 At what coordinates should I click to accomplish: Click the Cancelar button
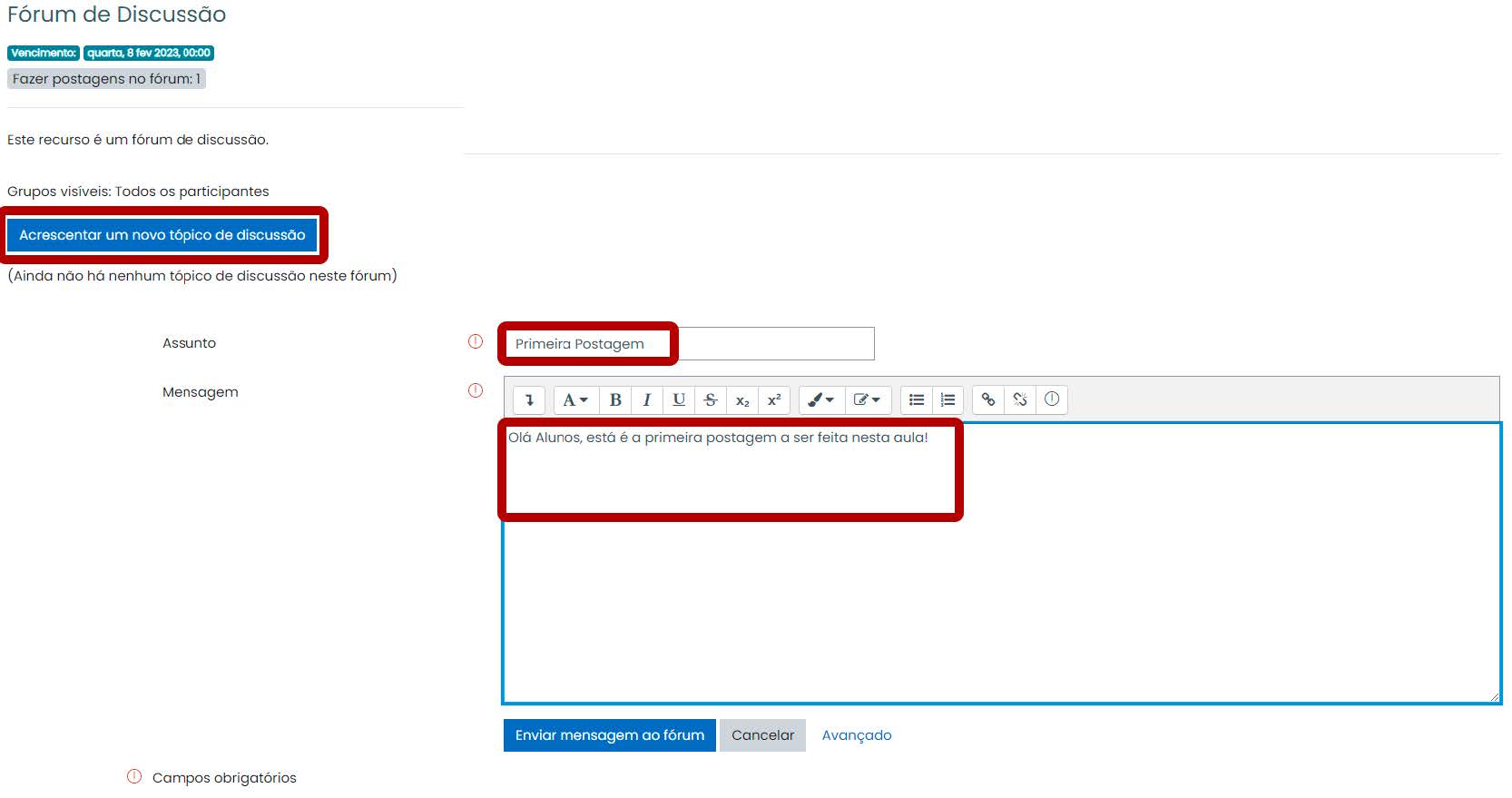tap(762, 735)
